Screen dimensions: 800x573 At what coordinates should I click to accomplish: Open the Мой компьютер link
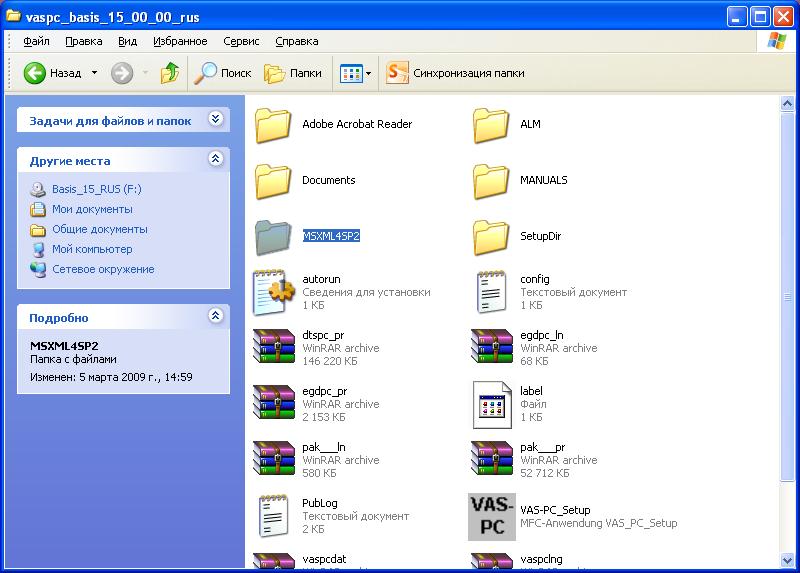92,249
